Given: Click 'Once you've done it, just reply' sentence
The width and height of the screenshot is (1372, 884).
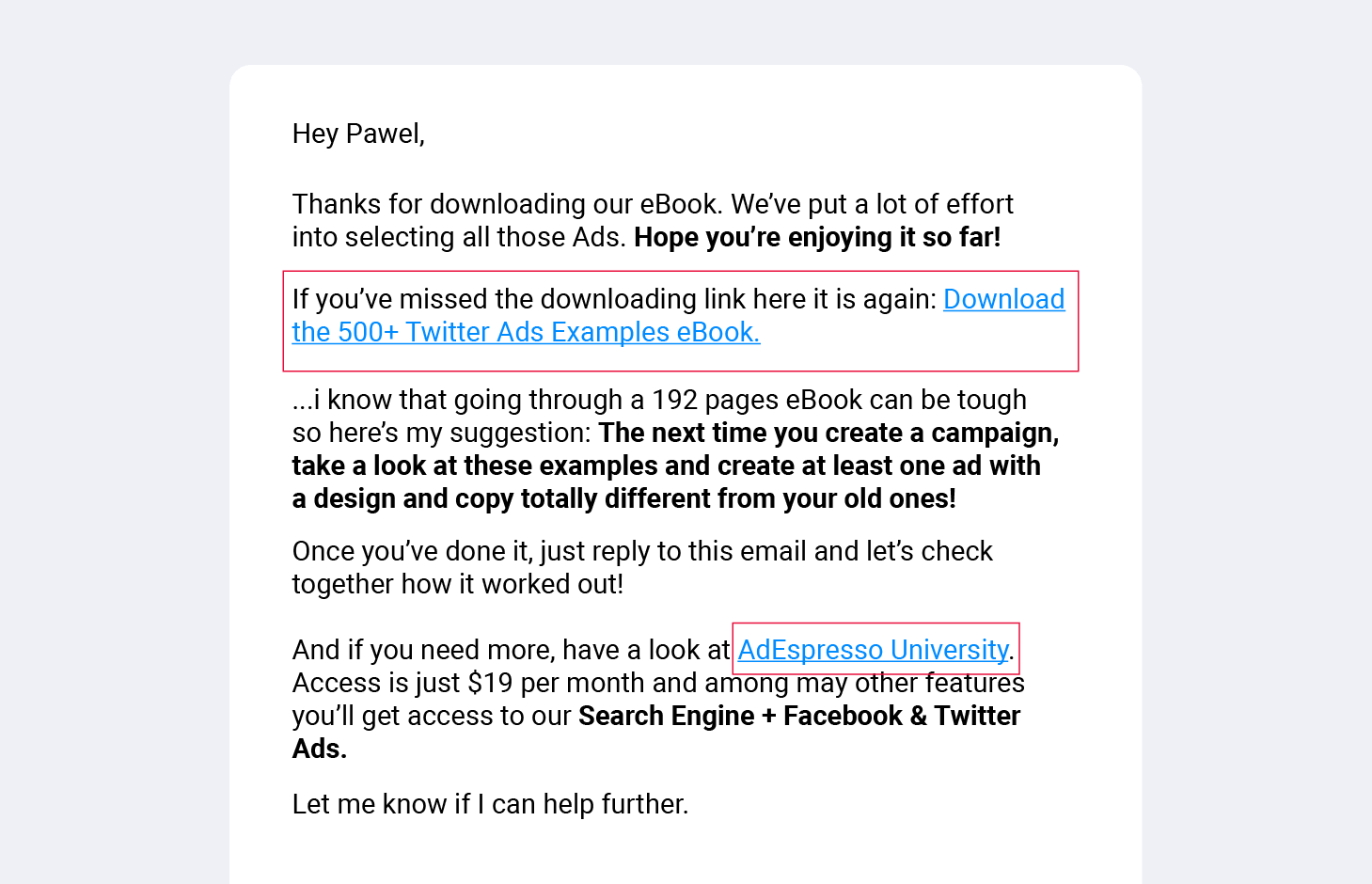Looking at the screenshot, I should (x=642, y=551).
